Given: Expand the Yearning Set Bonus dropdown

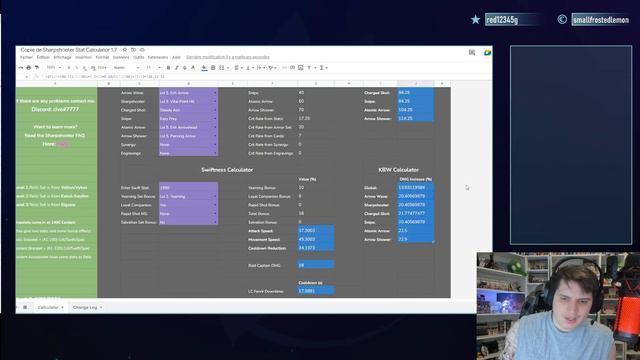Looking at the screenshot, I should [x=215, y=196].
